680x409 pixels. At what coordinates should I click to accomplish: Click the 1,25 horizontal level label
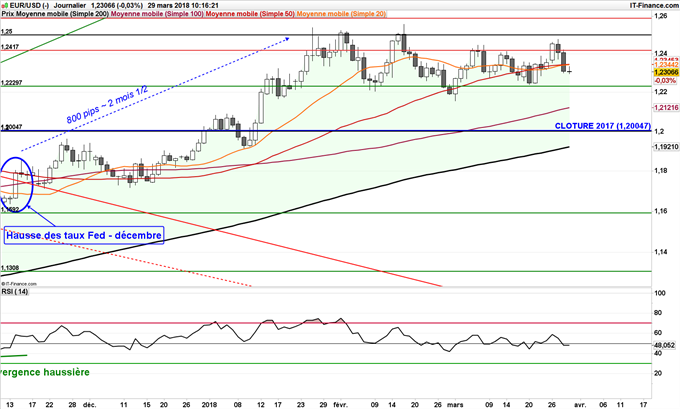tap(7, 32)
